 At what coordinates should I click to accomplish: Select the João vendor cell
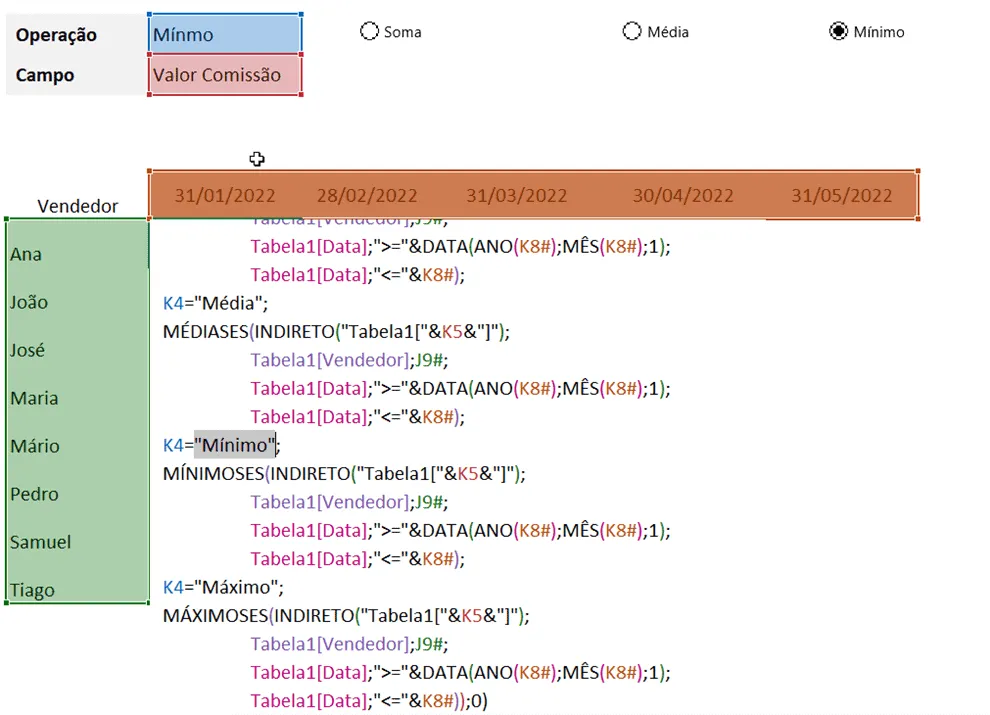coord(78,302)
